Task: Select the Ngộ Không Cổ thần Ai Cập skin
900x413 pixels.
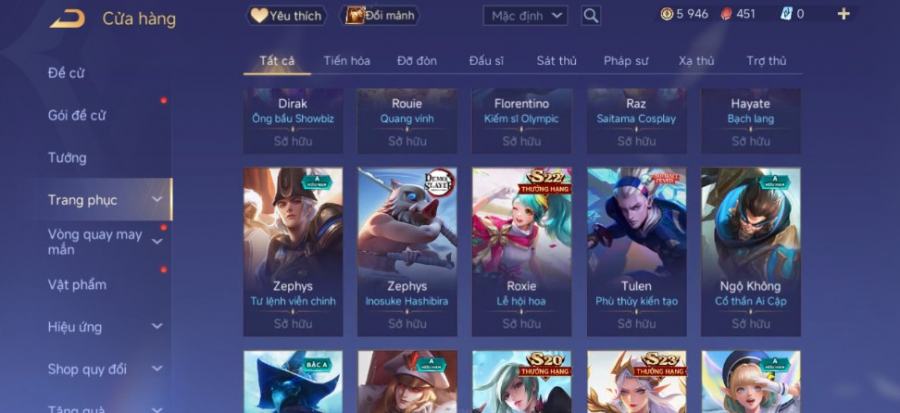Action: 751,252
